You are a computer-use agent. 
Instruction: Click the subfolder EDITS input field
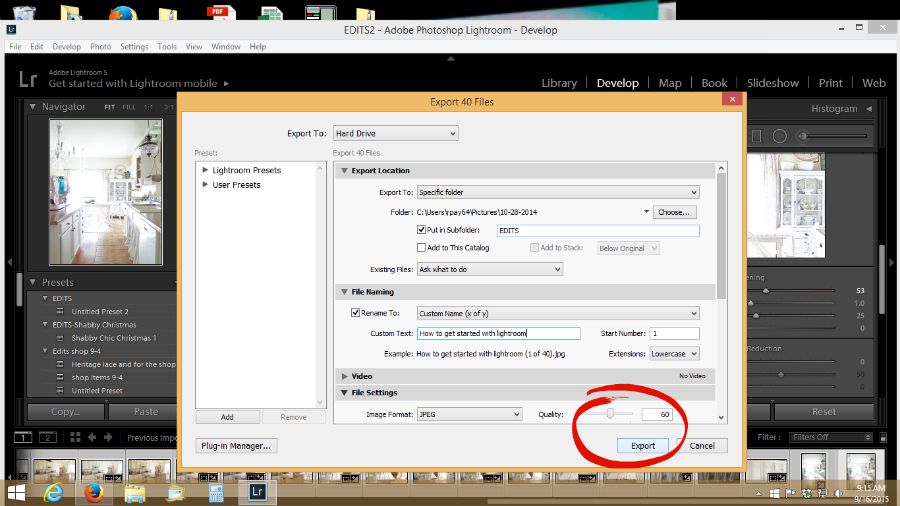(x=598, y=230)
